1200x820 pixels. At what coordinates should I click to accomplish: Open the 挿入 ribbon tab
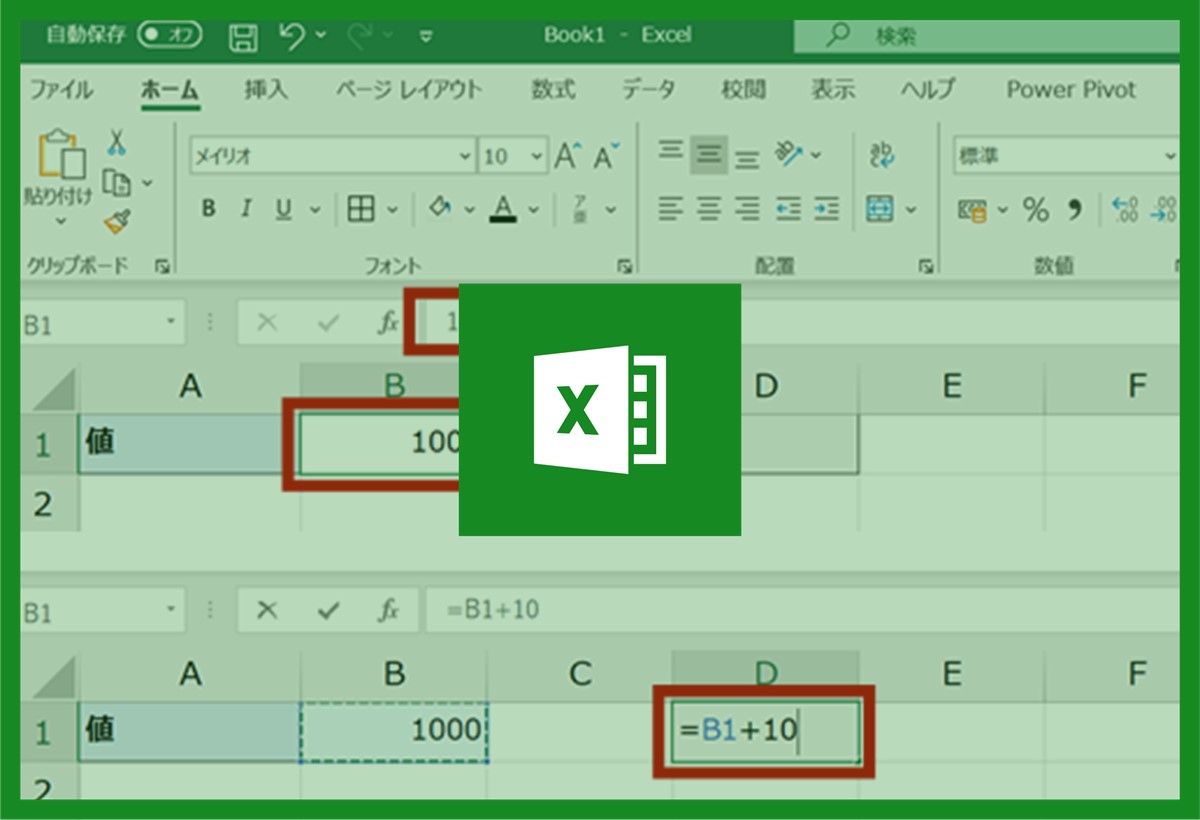[266, 89]
